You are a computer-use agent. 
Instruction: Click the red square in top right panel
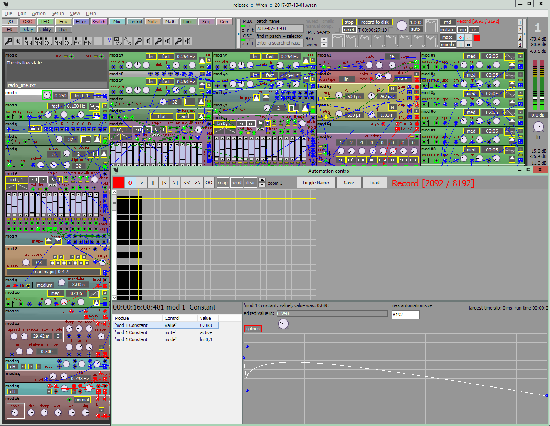pos(477,38)
